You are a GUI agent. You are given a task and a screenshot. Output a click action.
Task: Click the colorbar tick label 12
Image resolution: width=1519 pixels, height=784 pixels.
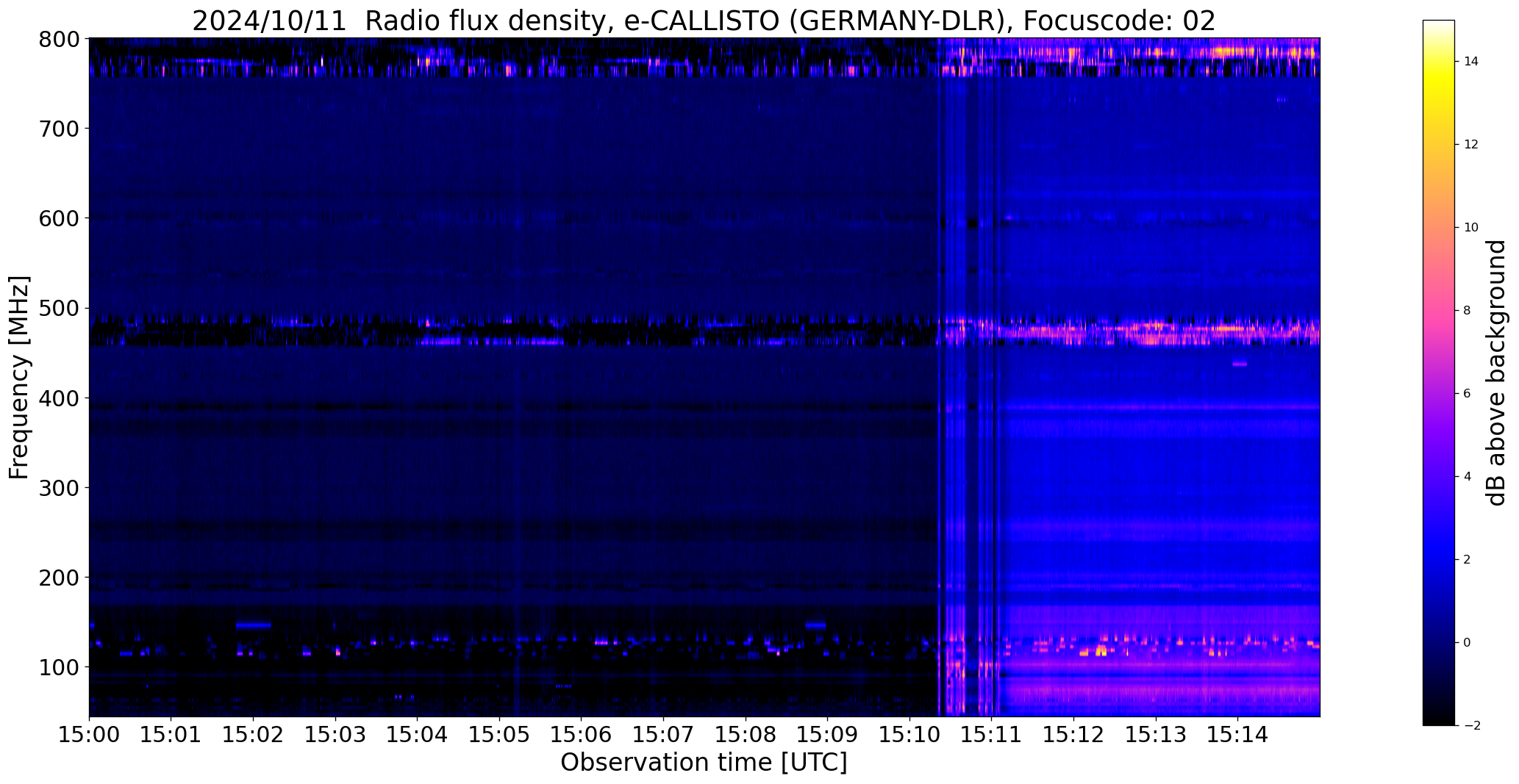pos(1471,145)
